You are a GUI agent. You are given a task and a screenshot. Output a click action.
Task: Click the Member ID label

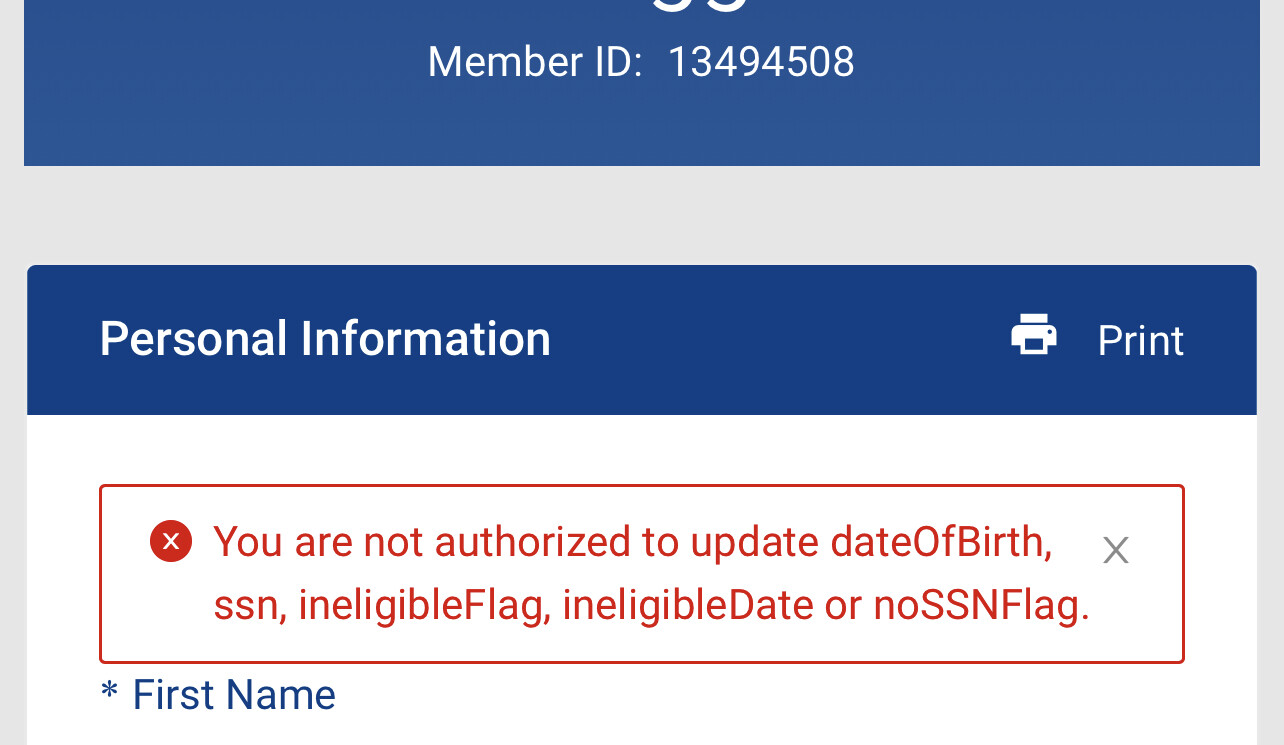534,62
